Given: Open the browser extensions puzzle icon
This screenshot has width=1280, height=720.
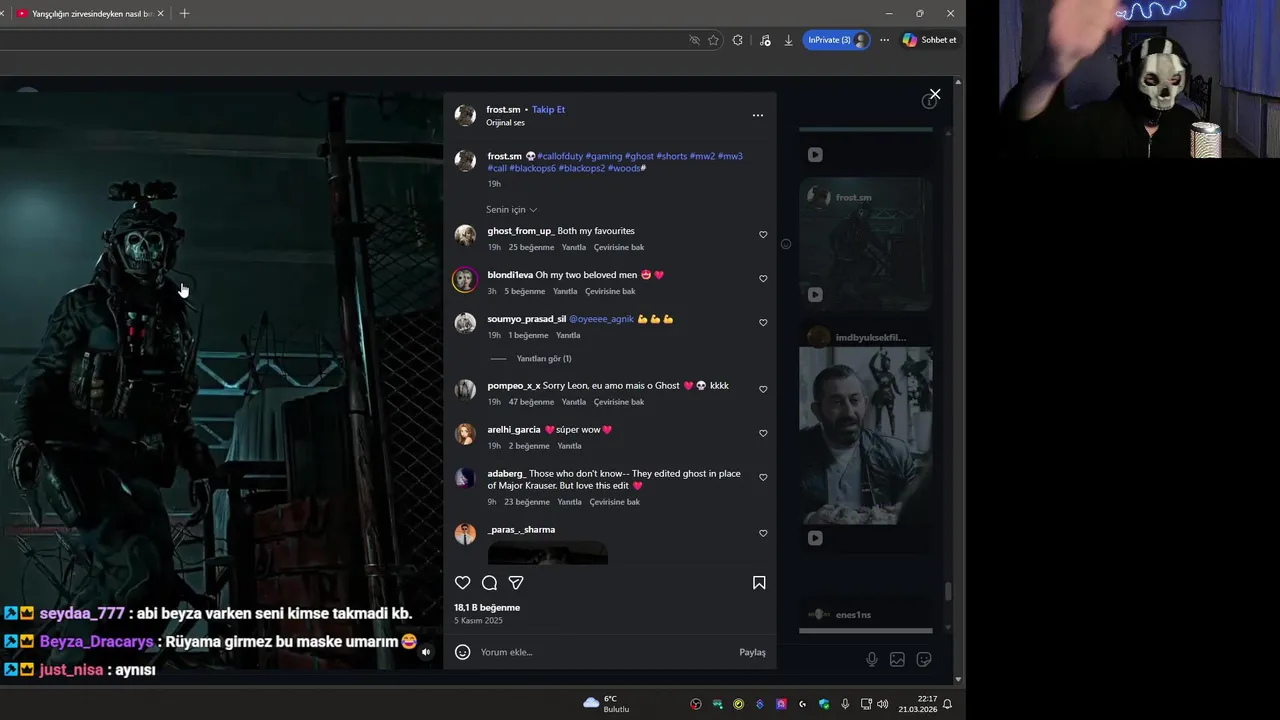Looking at the screenshot, I should [737, 40].
